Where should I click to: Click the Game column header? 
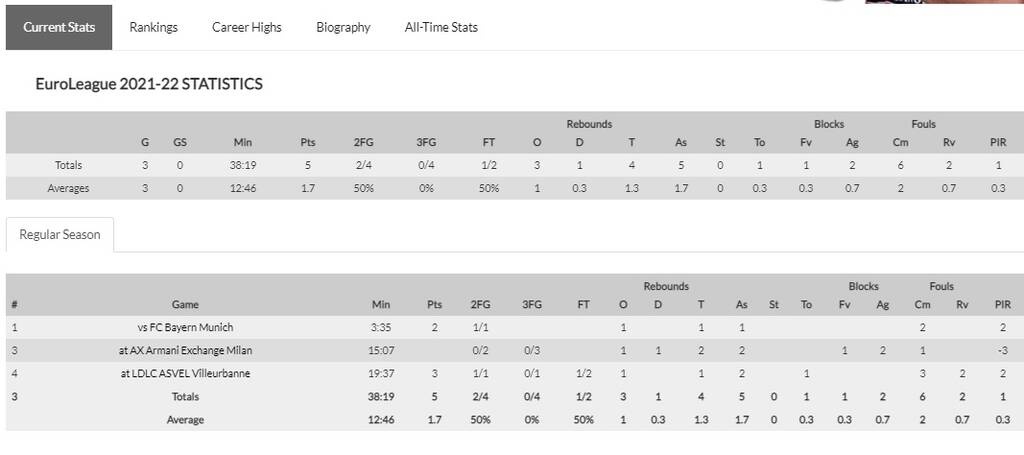point(185,304)
